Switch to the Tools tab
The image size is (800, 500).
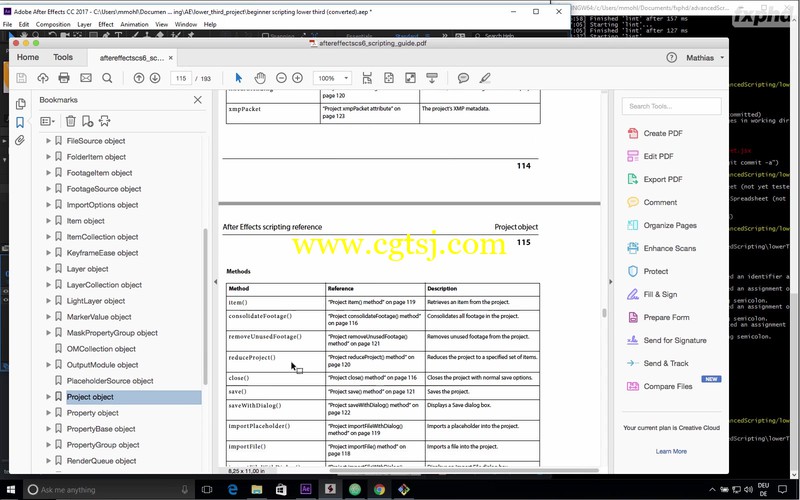tap(63, 57)
